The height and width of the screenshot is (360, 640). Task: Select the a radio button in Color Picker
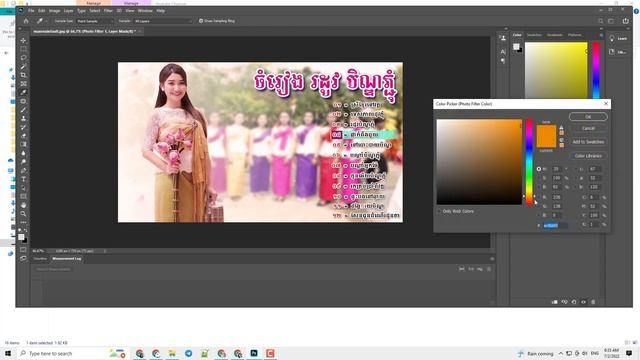tap(576, 178)
